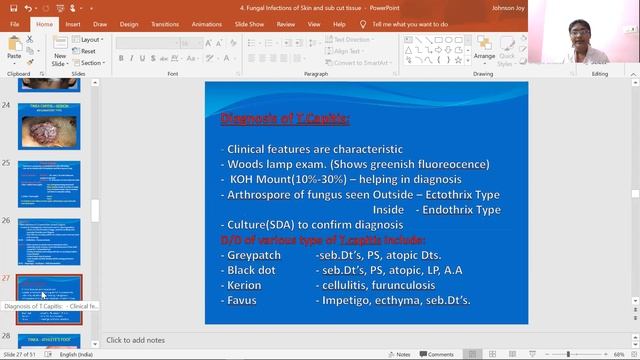Toggle Notes pane in status bar
Screen dimensions: 640x360
point(399,354)
